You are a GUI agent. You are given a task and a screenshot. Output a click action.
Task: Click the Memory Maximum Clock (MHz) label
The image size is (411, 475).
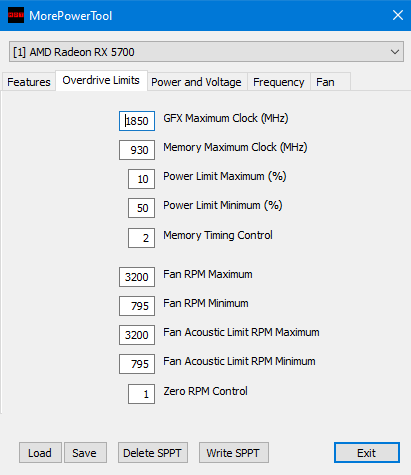235,147
